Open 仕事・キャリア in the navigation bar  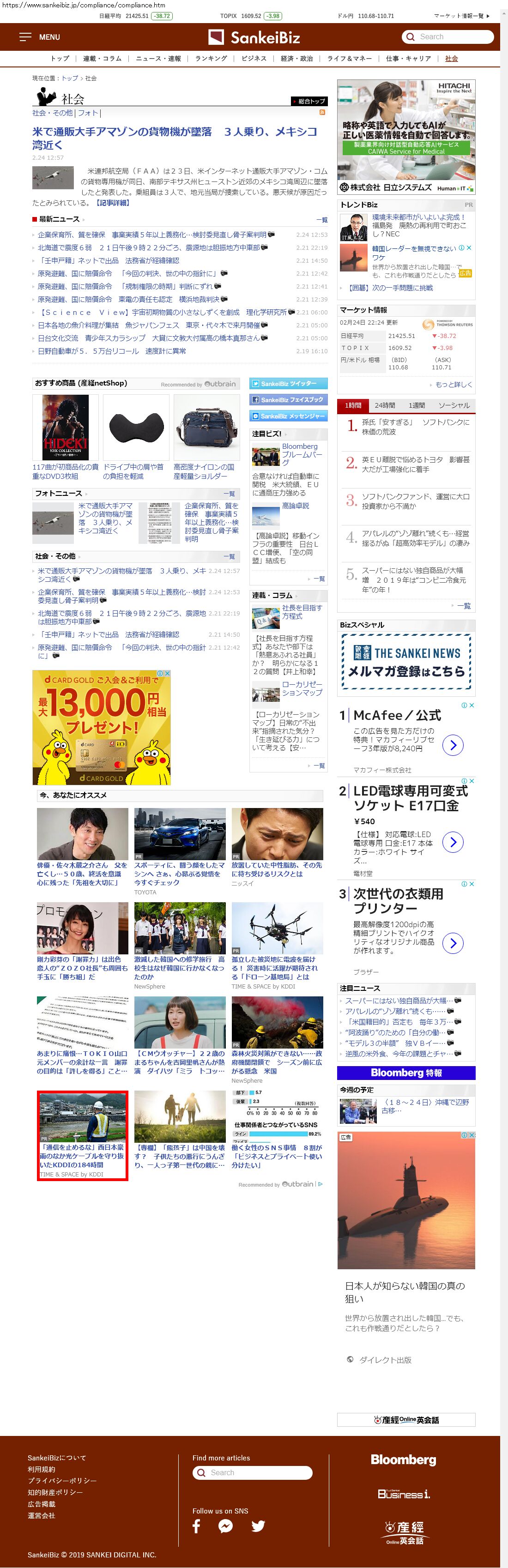[408, 59]
